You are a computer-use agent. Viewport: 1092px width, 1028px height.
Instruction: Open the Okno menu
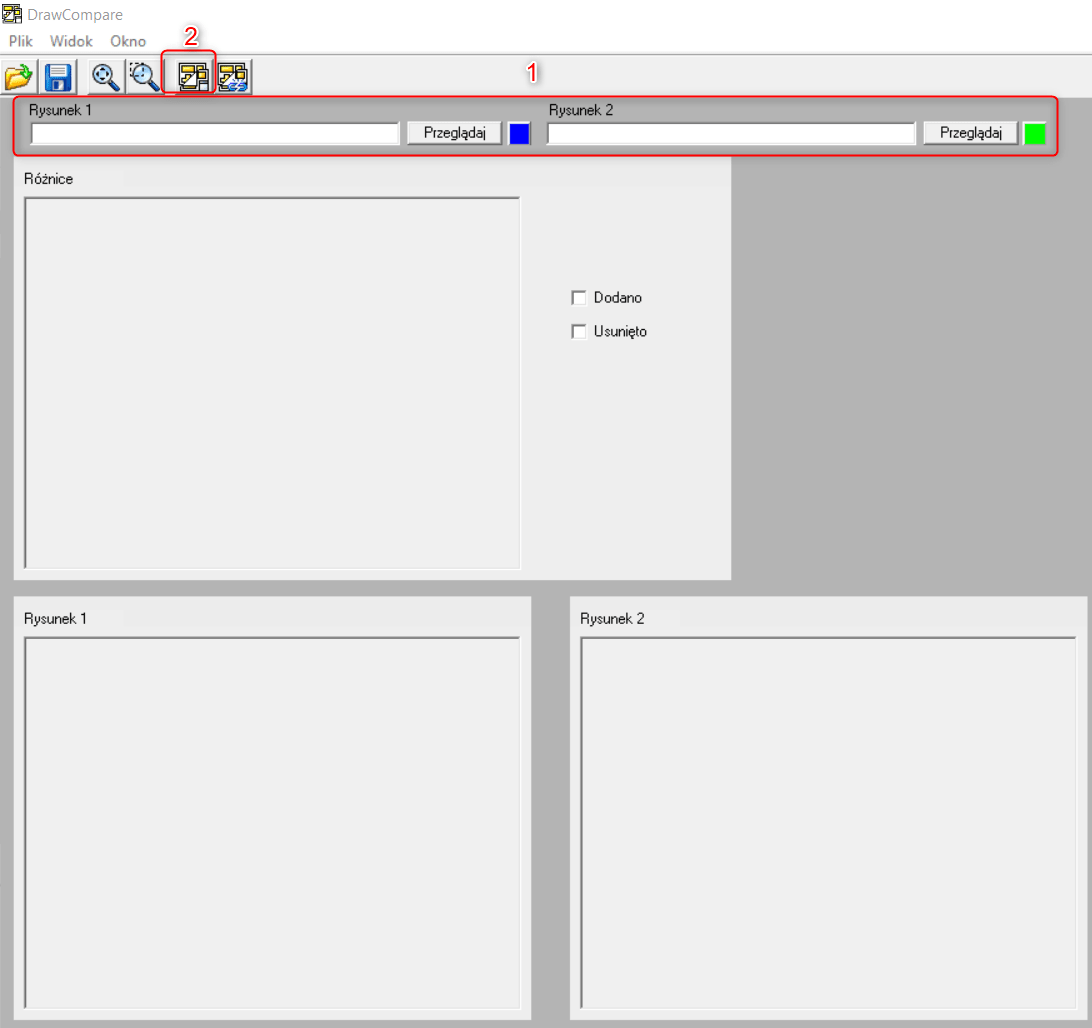[128, 41]
